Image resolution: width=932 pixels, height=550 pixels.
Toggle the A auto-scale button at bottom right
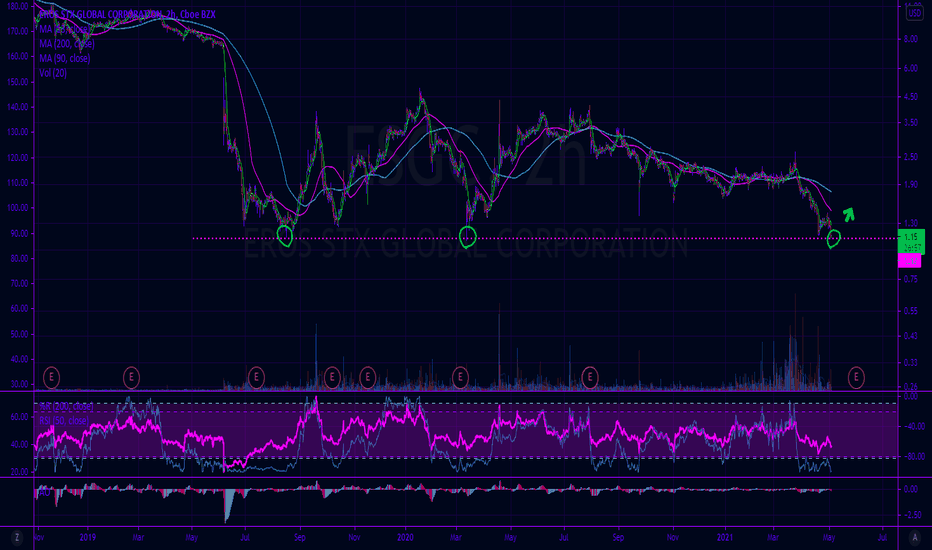tap(914, 538)
